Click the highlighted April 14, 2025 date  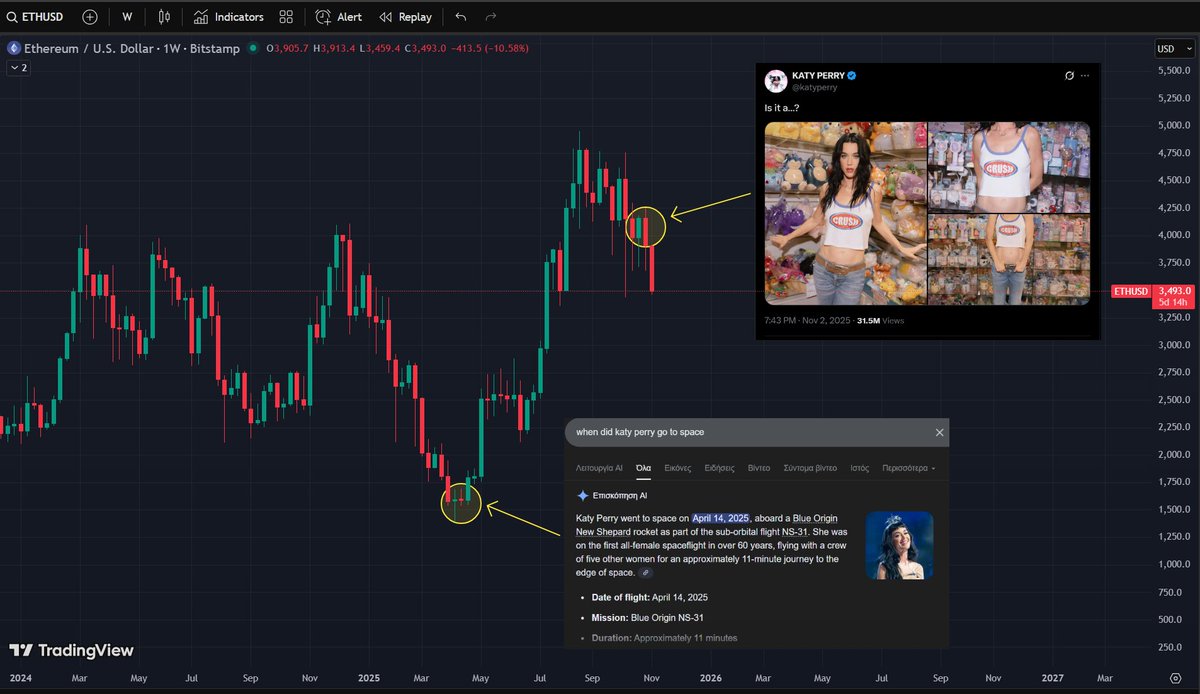[x=720, y=518]
